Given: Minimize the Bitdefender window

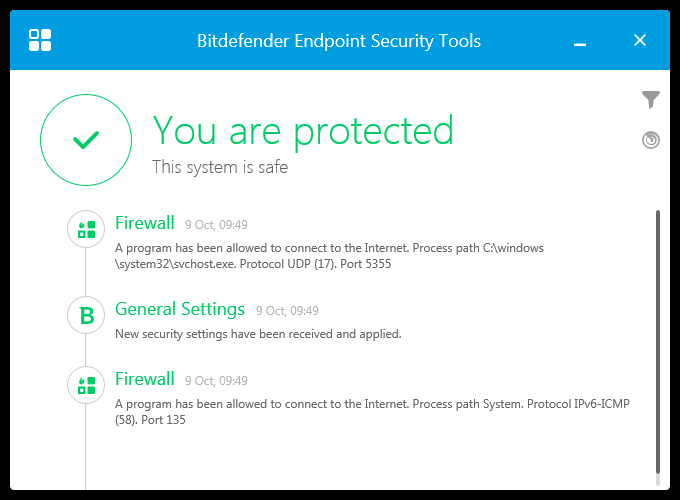Looking at the screenshot, I should click(580, 41).
